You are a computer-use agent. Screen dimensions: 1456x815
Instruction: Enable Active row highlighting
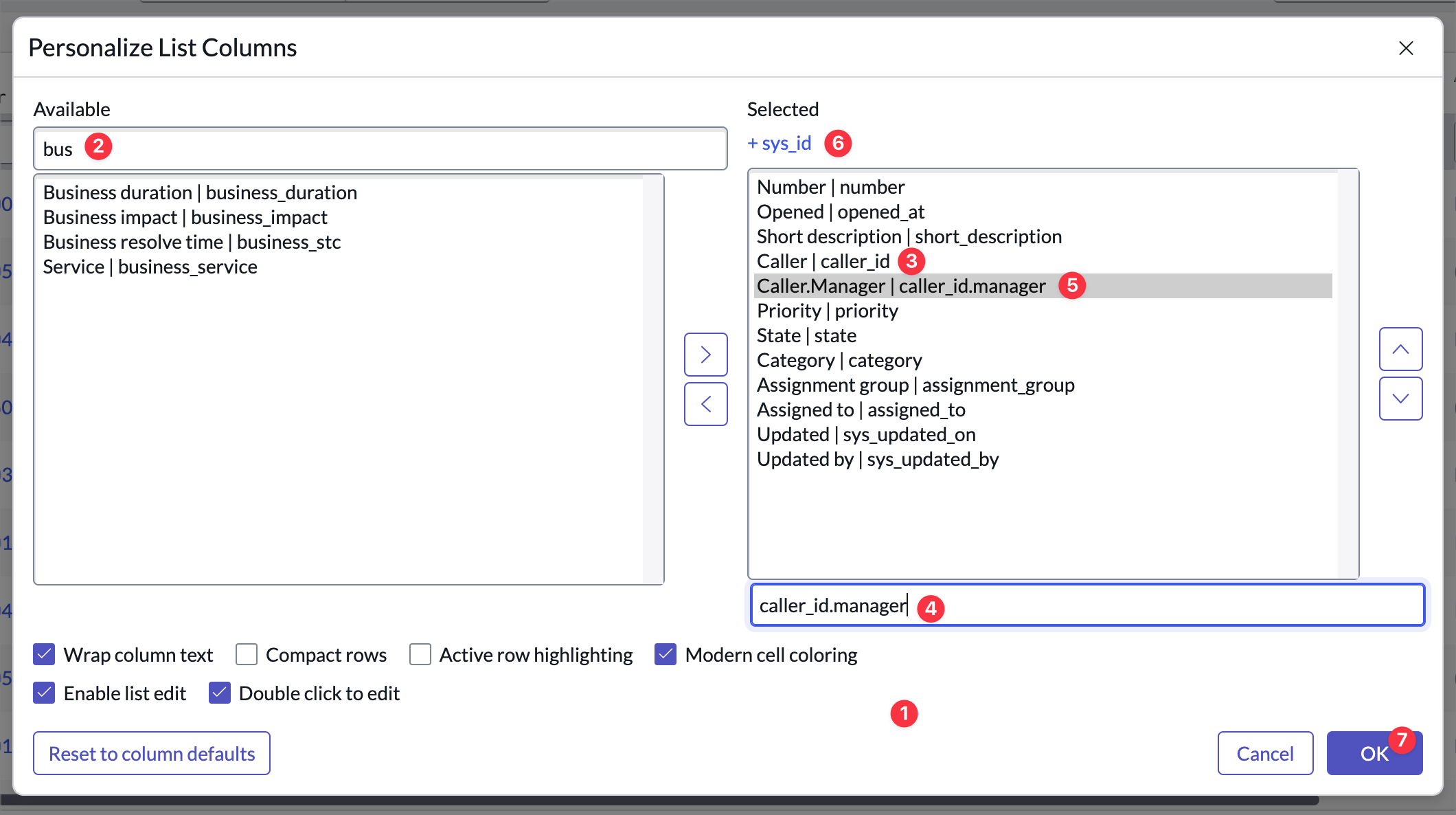[x=420, y=654]
